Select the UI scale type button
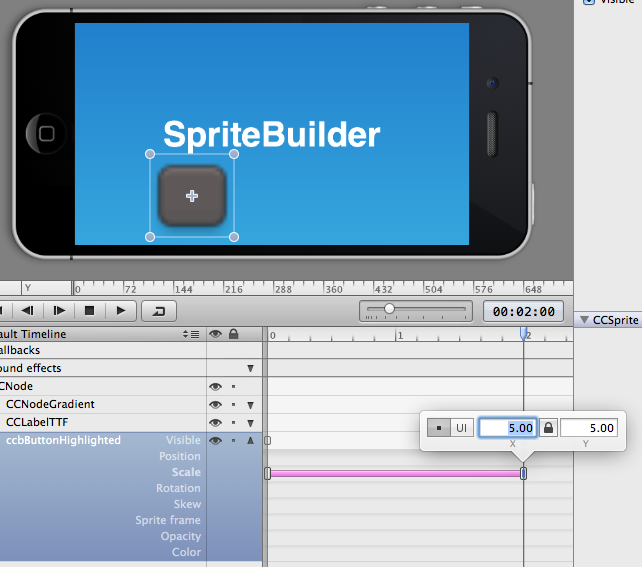 pos(462,428)
